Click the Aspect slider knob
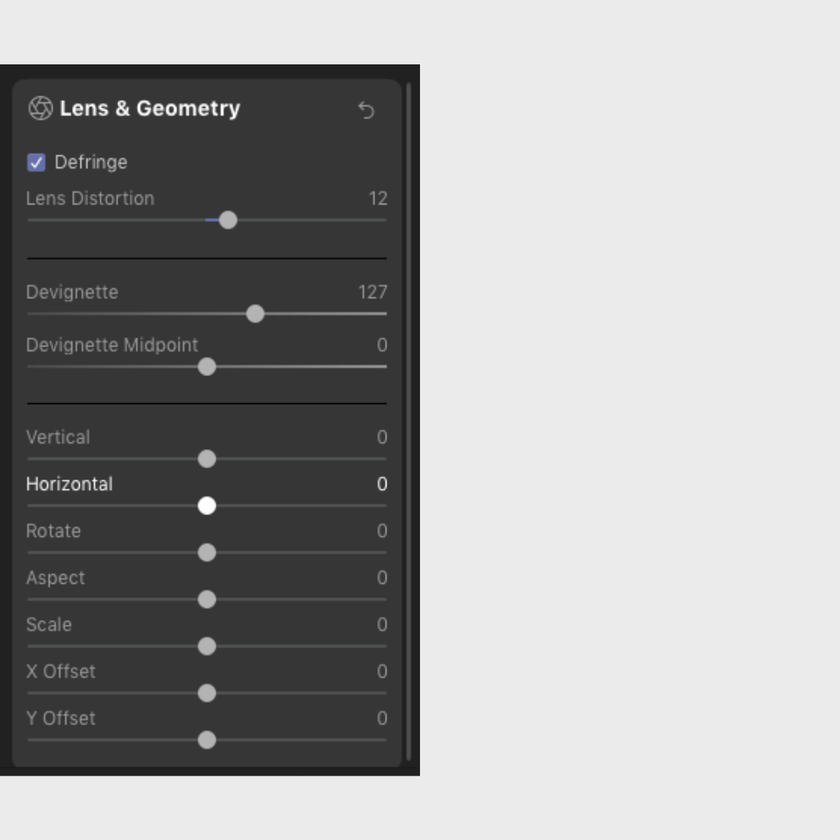840x840 pixels. click(x=207, y=599)
